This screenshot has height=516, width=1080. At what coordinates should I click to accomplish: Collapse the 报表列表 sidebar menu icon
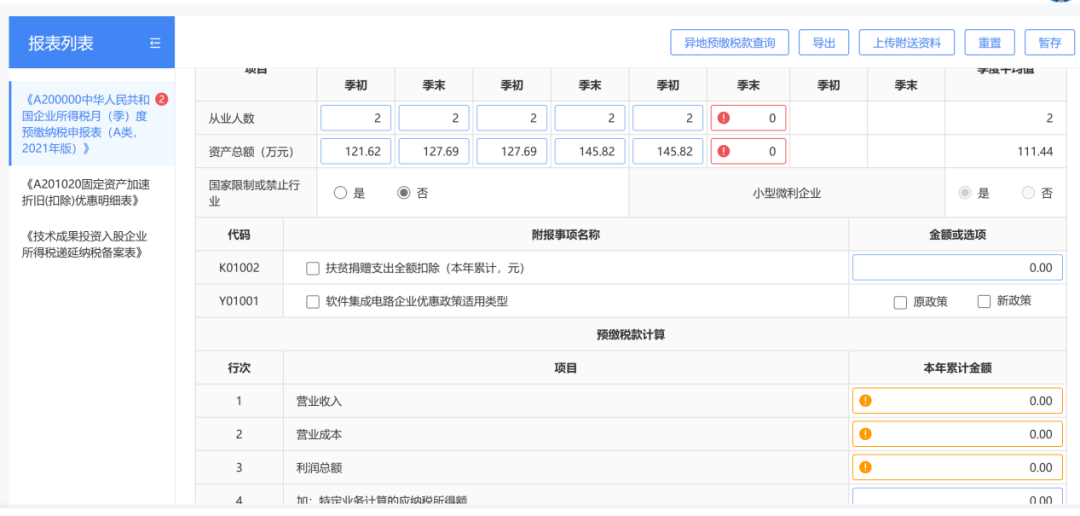[x=154, y=43]
